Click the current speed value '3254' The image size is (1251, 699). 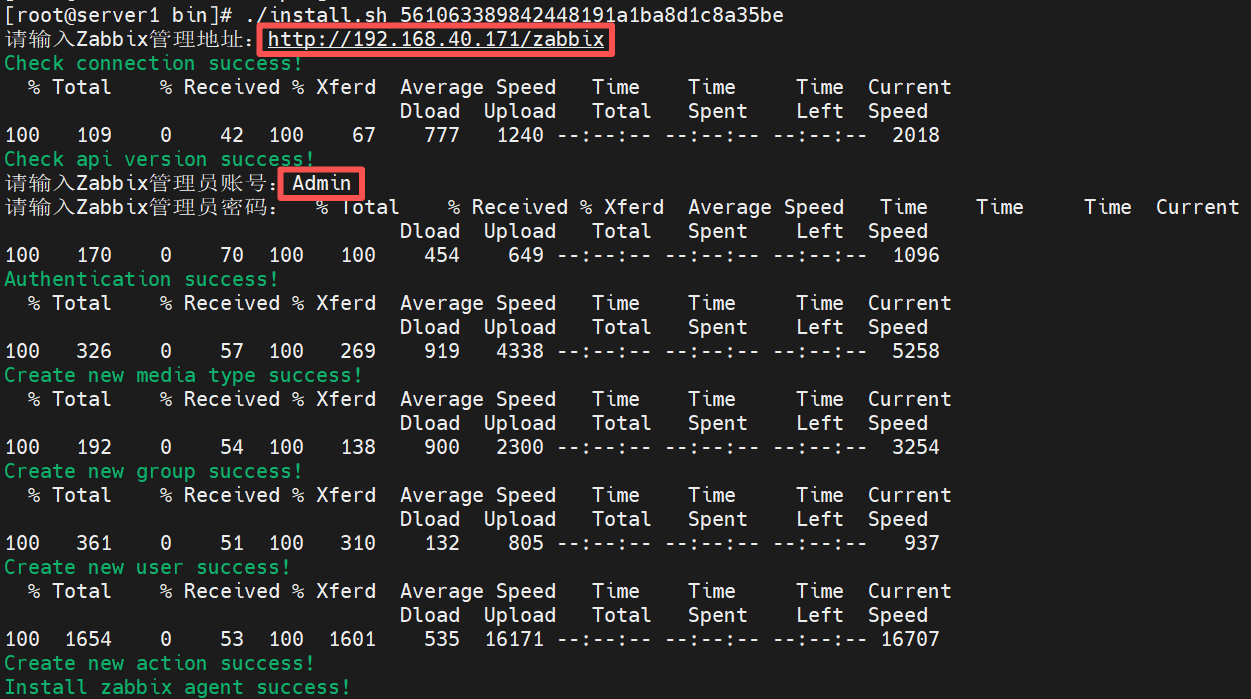916,448
